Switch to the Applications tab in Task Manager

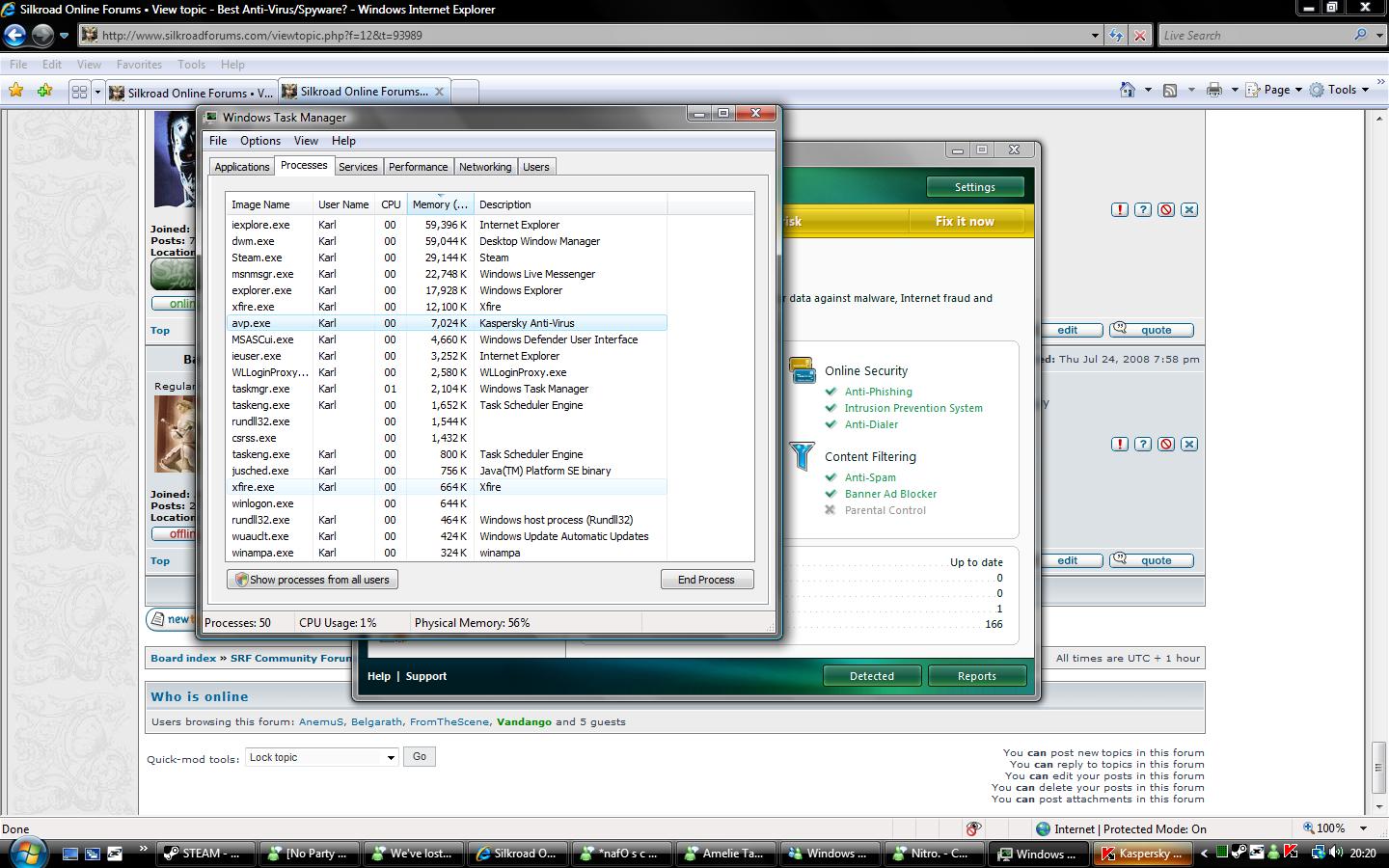coord(242,167)
